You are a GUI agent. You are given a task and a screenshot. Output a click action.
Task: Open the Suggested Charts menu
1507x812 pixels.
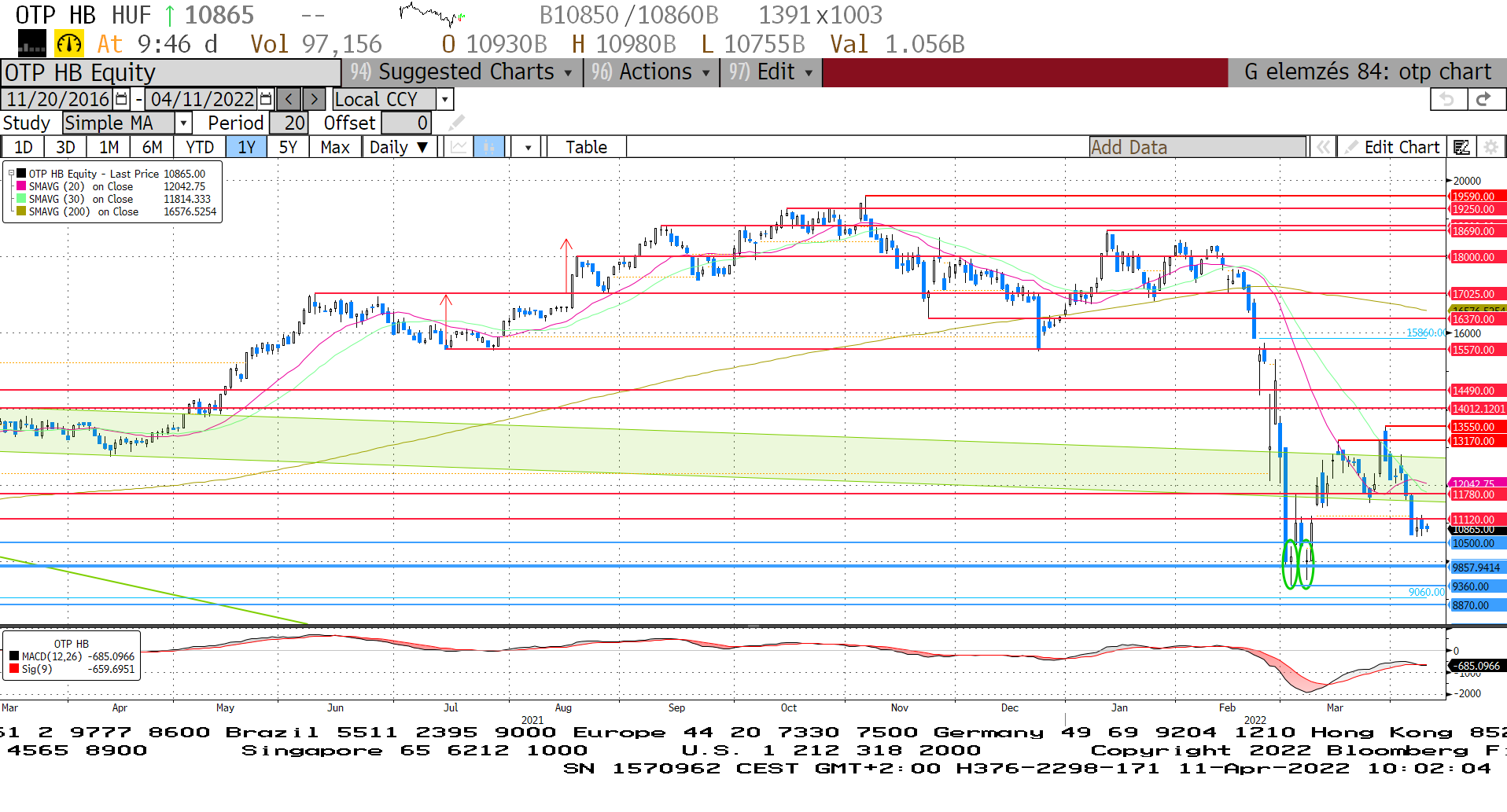462,72
